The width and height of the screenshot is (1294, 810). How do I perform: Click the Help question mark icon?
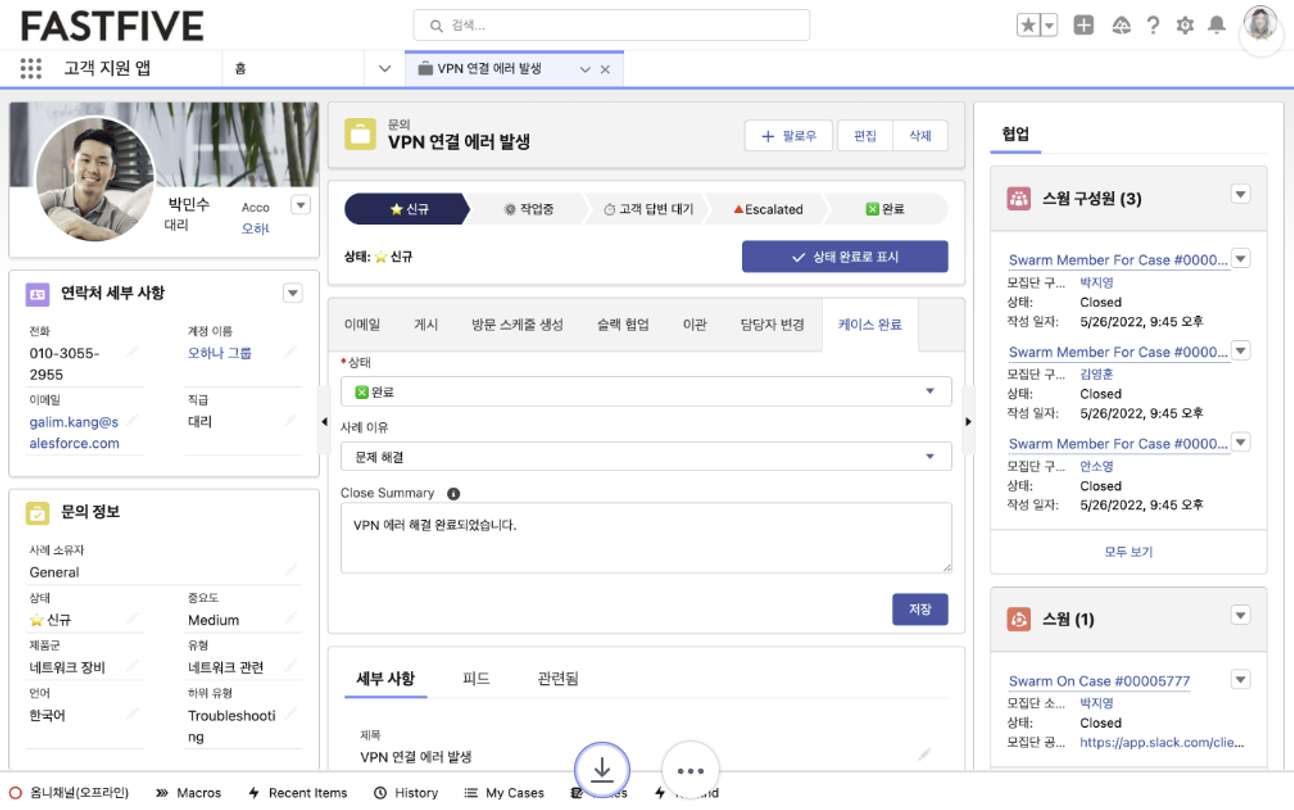(1153, 26)
